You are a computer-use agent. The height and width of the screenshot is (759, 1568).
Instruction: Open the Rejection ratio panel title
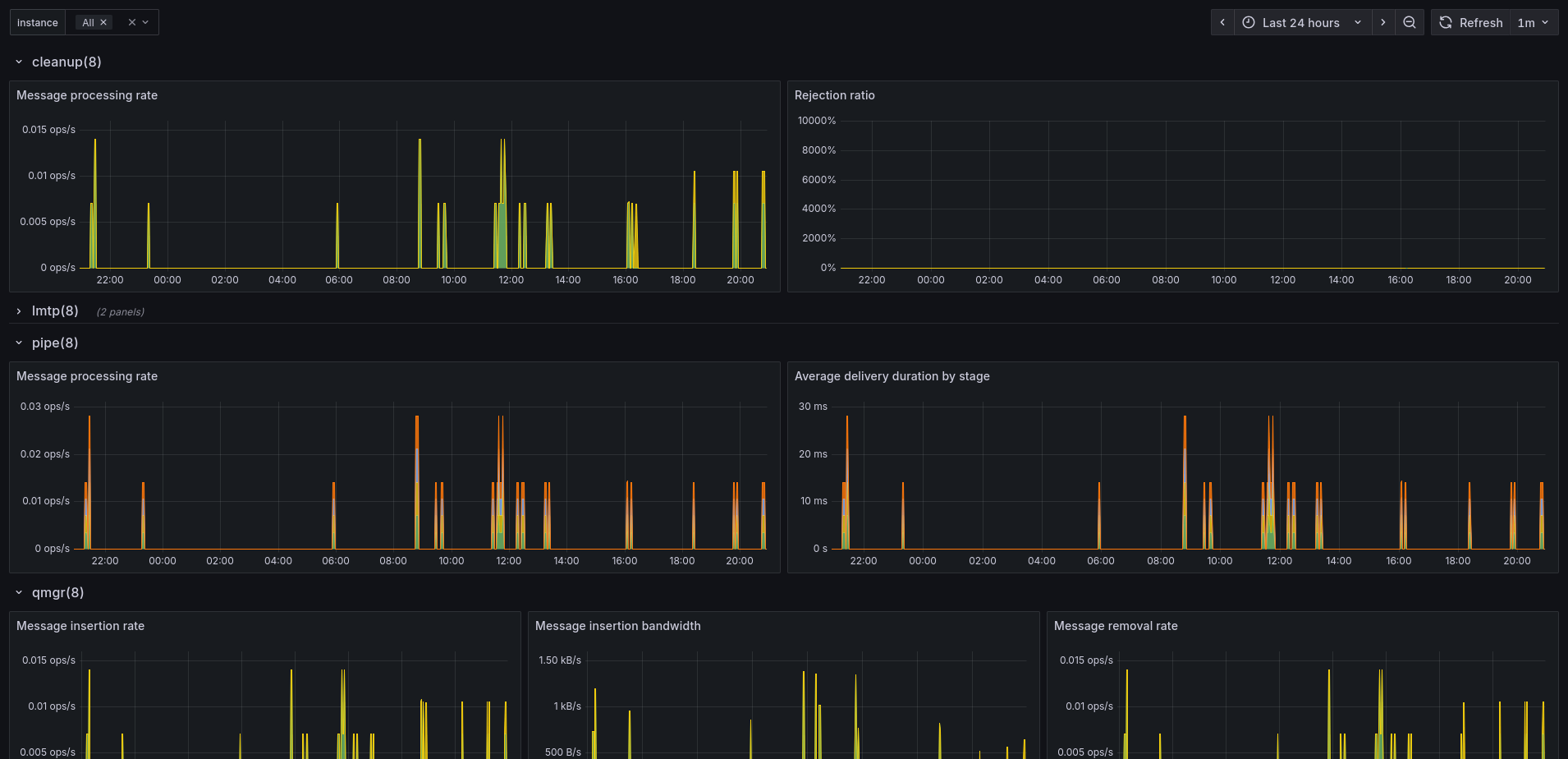(834, 95)
